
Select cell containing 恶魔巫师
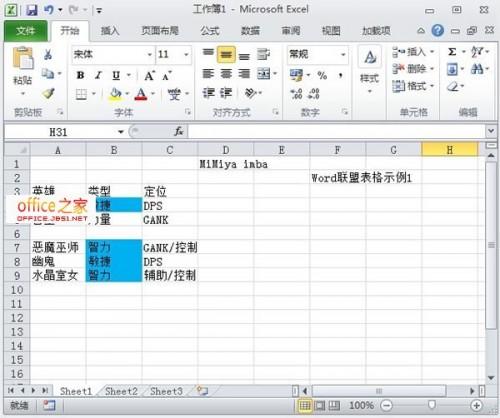tap(58, 248)
